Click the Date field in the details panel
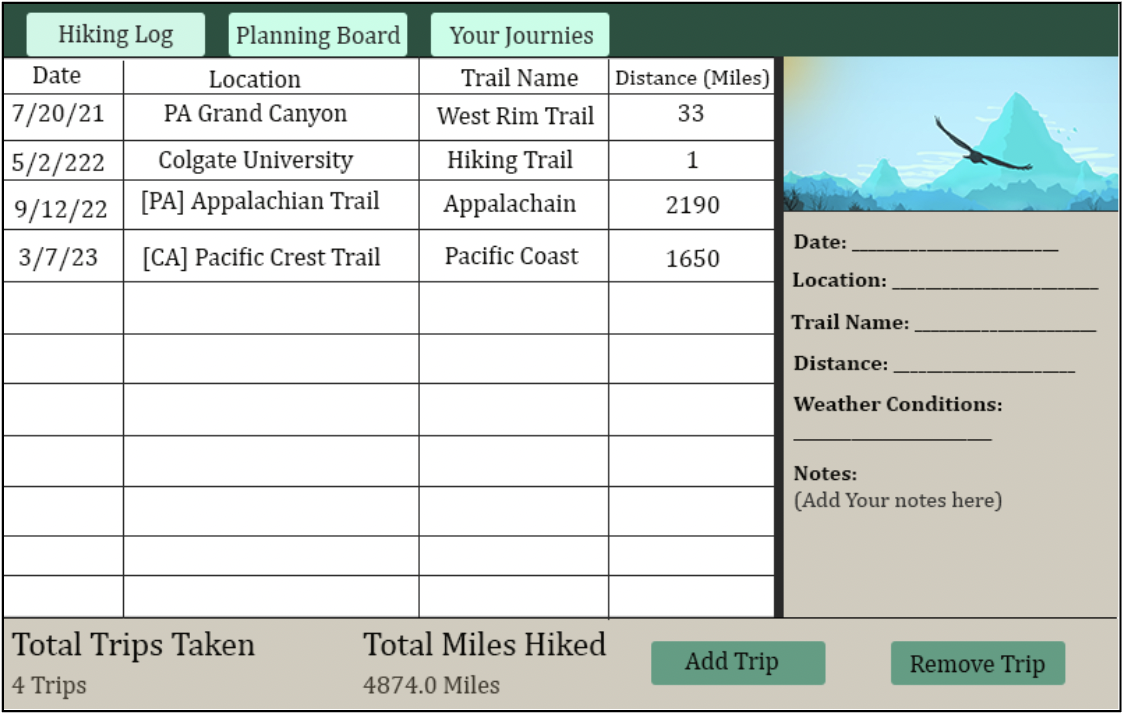Viewport: 1124px width, 716px height. coord(900,240)
